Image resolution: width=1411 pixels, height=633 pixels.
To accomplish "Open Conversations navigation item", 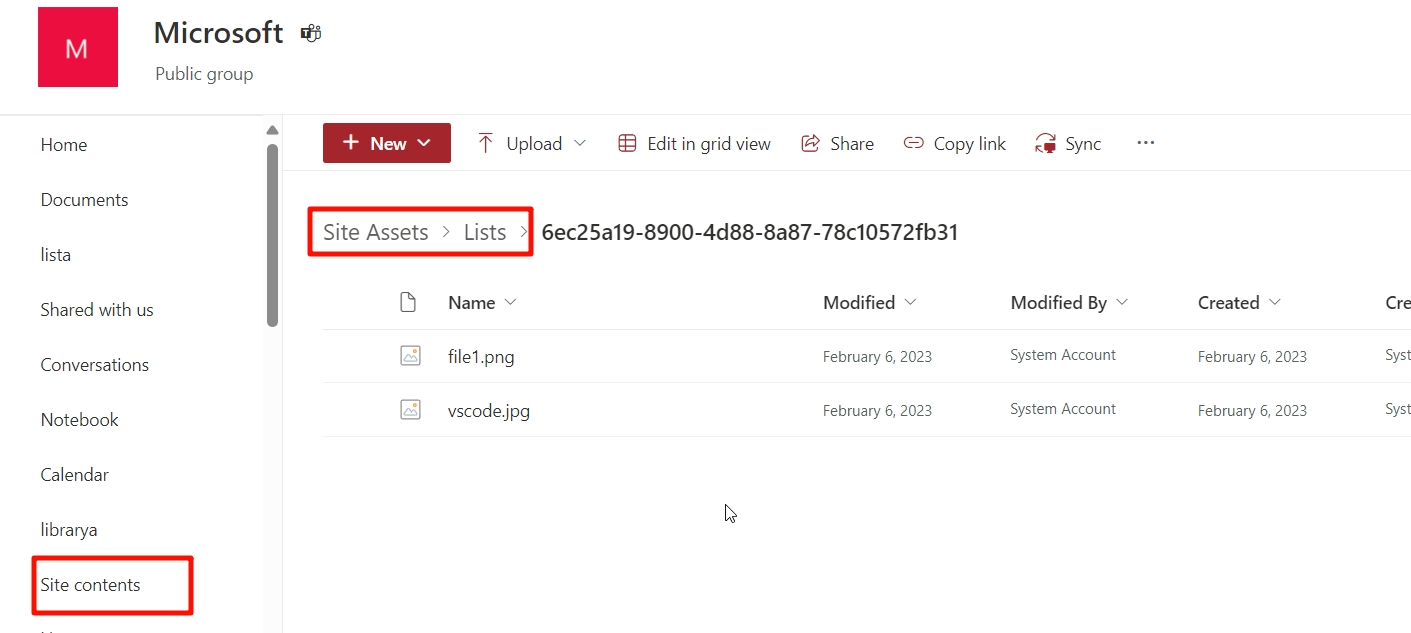I will [95, 365].
